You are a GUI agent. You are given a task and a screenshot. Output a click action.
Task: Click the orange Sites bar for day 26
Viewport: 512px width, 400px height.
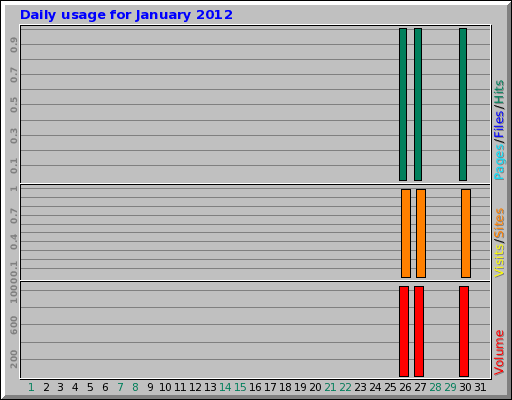[x=406, y=233]
